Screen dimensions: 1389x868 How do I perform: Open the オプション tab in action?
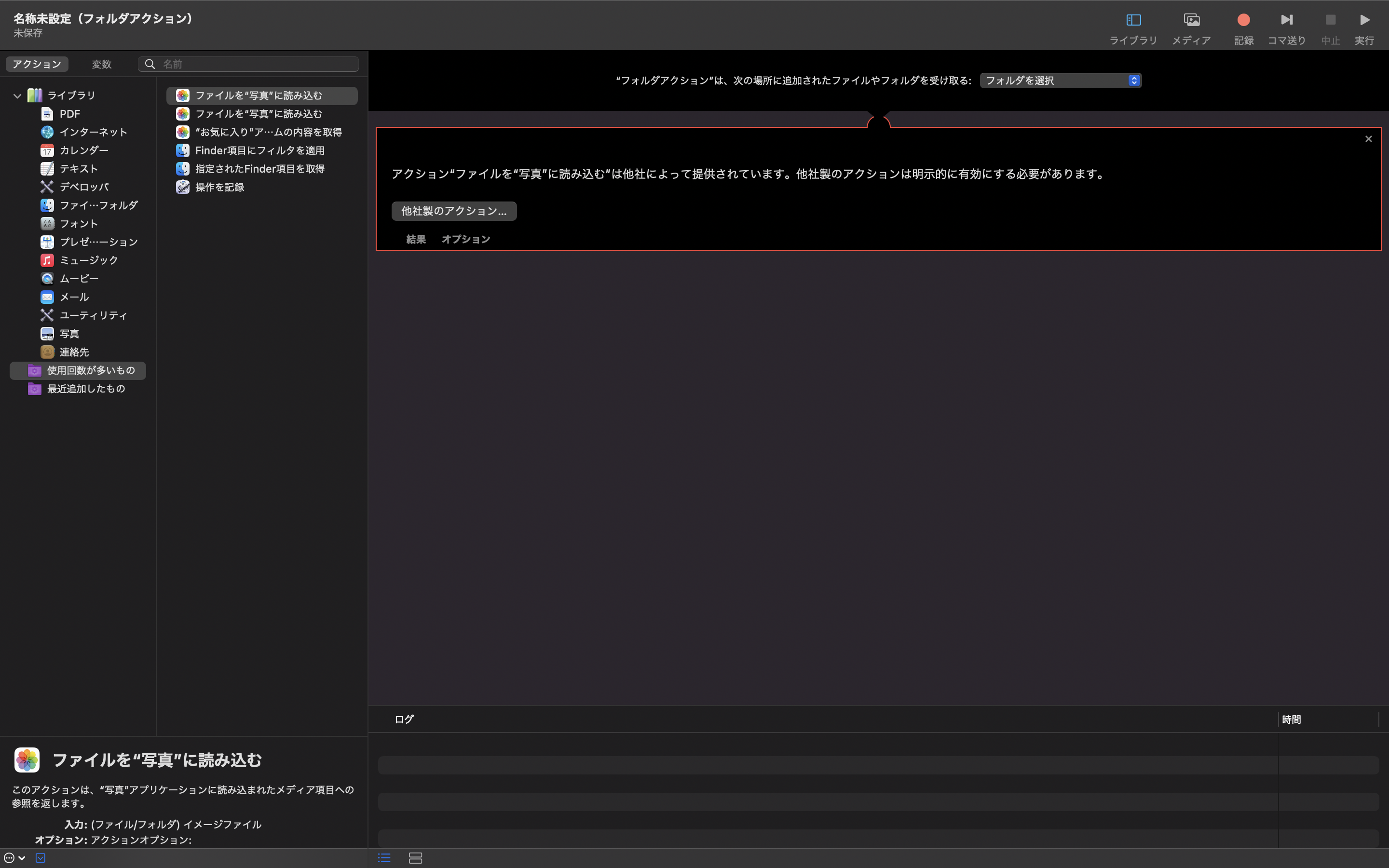click(465, 239)
